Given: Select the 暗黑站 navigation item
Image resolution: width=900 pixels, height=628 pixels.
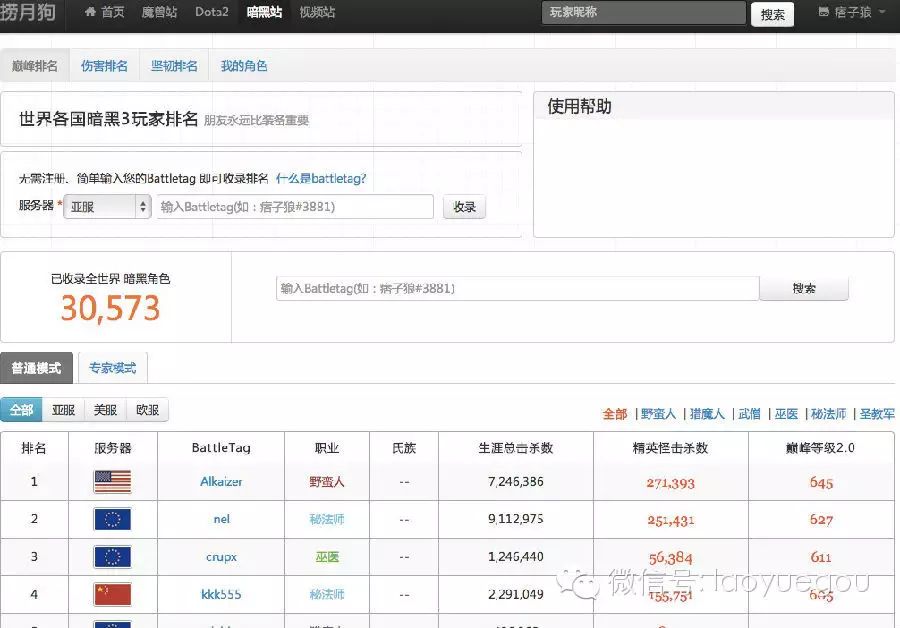Looking at the screenshot, I should [264, 12].
